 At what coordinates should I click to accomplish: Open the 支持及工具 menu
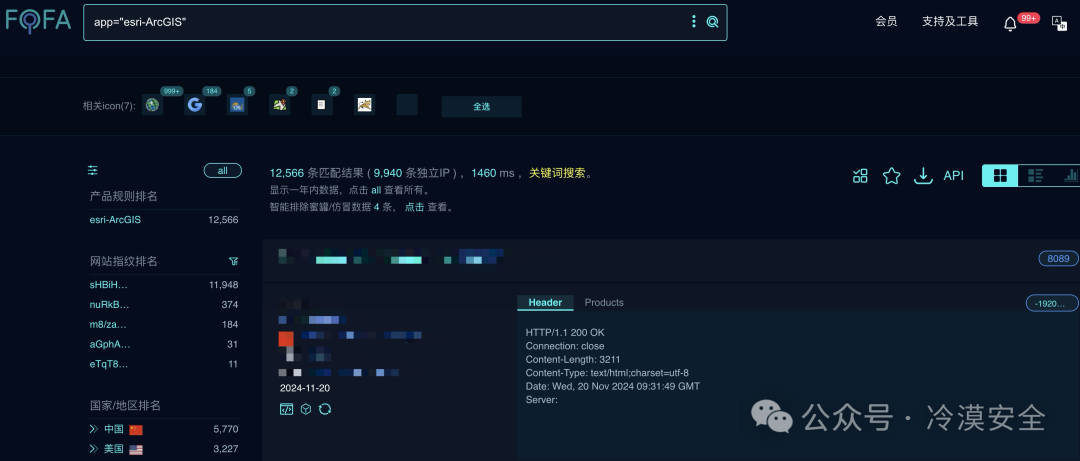click(x=950, y=21)
